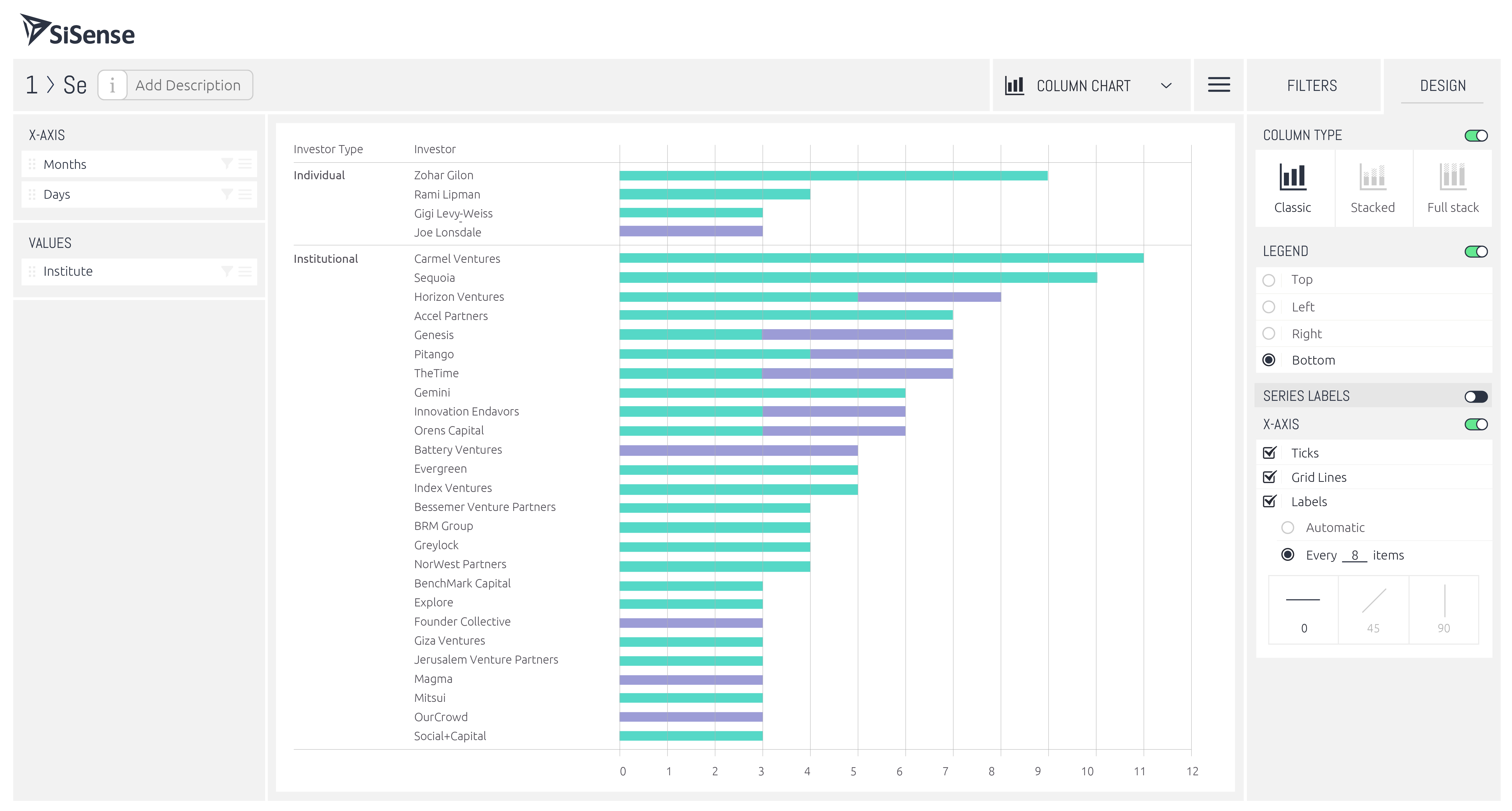Set label angle to 45 degrees
Viewport: 1512px width, 811px height.
pos(1374,610)
